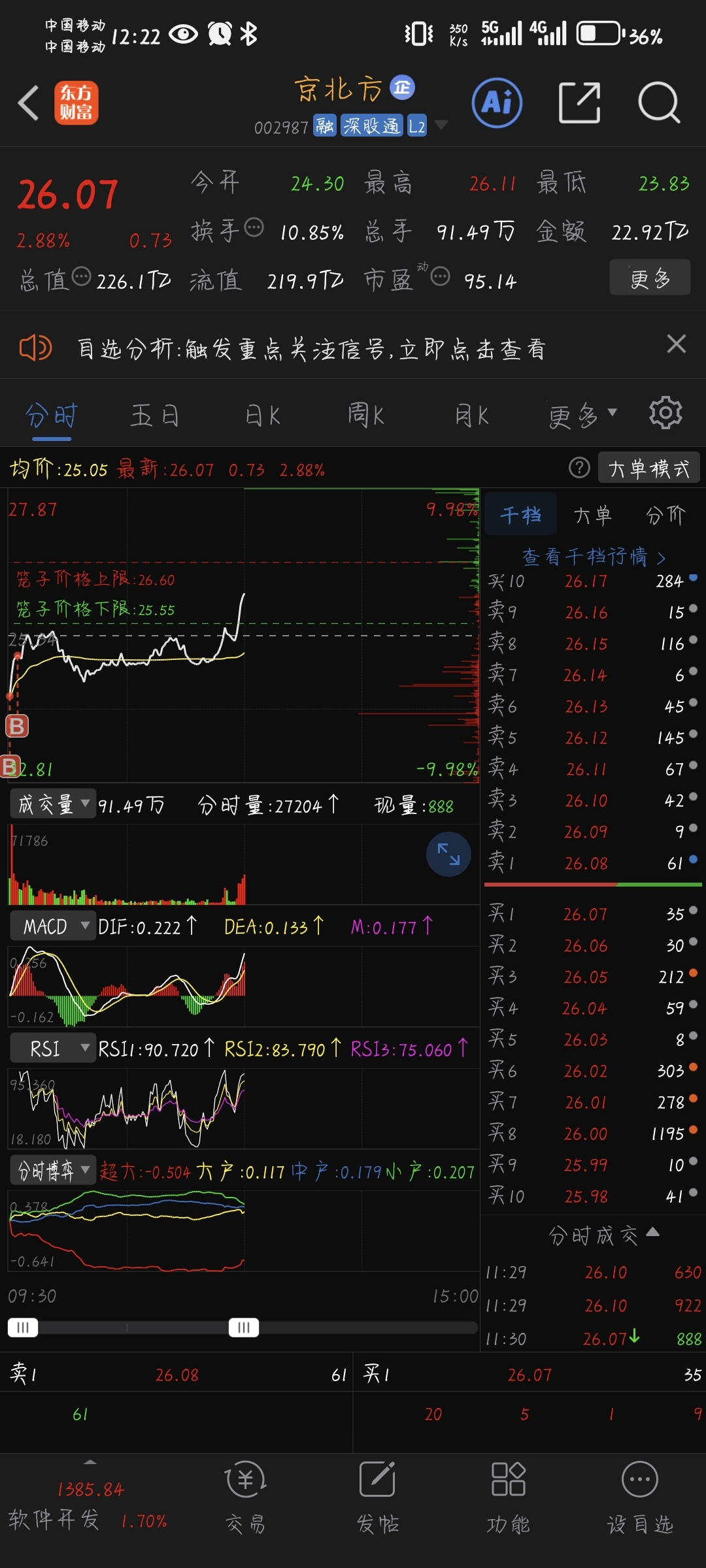706x1568 pixels.
Task: Tap the 深股通 tag
Action: 371,125
